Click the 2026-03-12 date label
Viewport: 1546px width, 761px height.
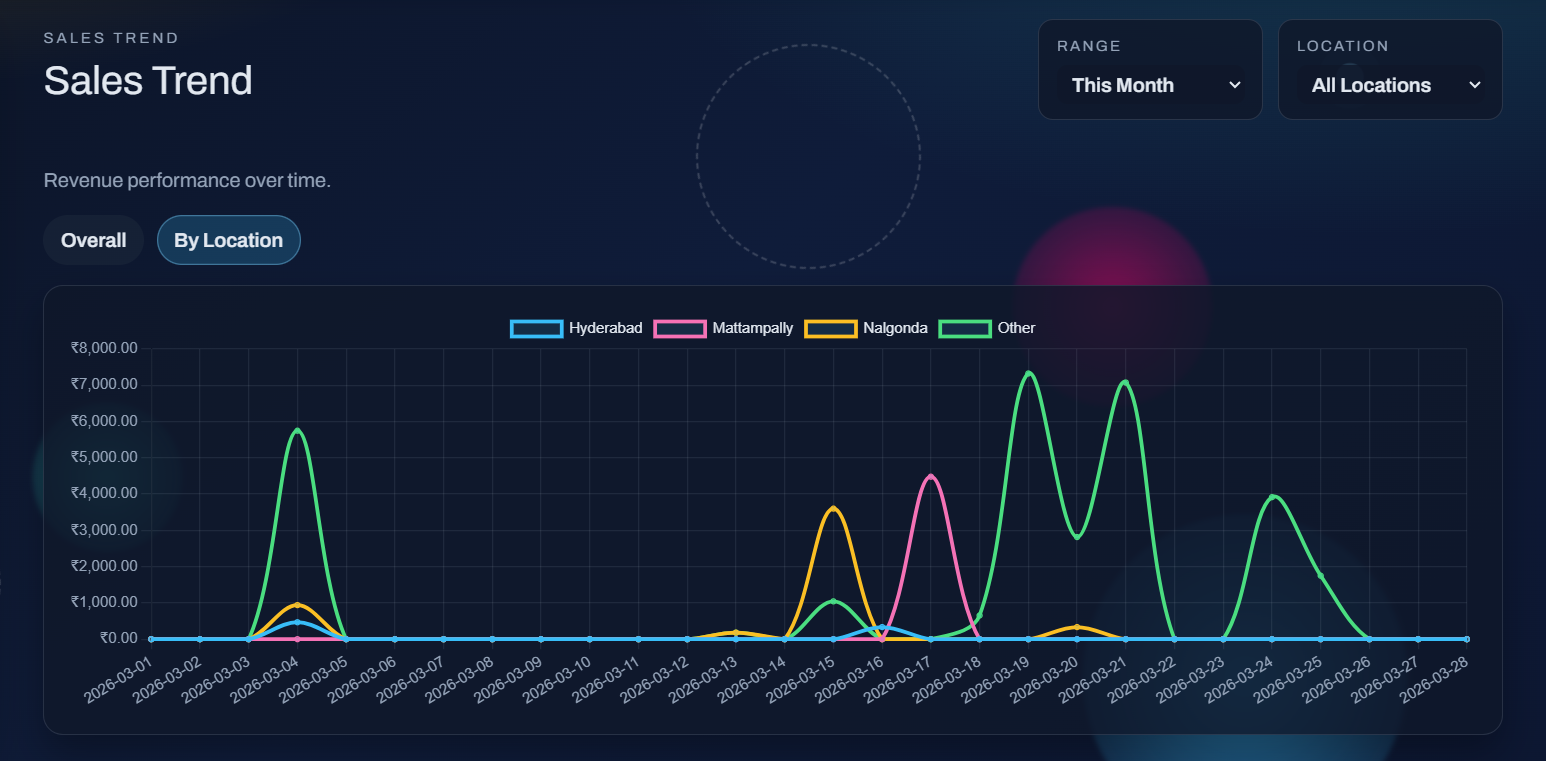[x=656, y=678]
